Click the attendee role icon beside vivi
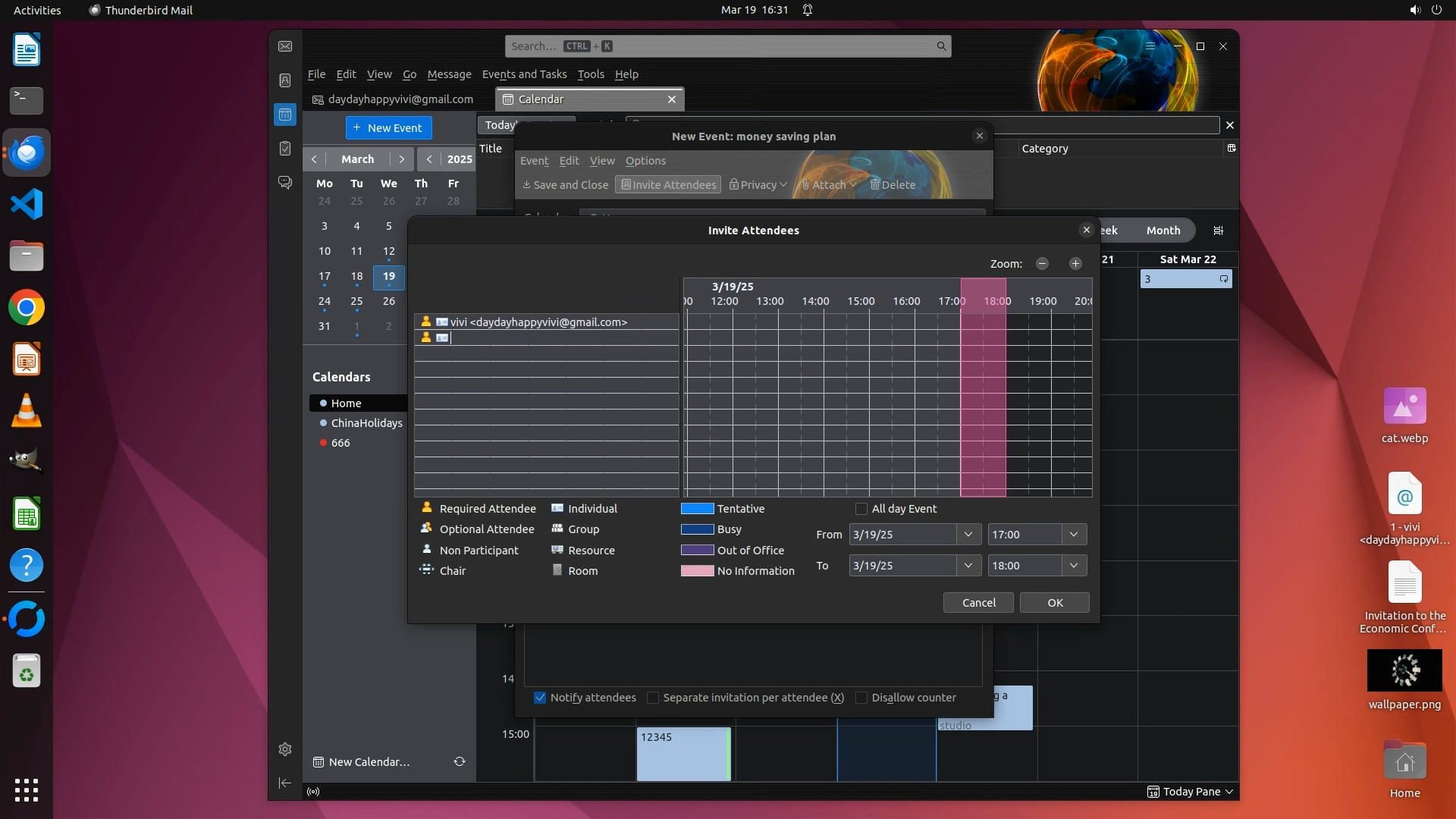This screenshot has width=1456, height=819. coord(426,322)
